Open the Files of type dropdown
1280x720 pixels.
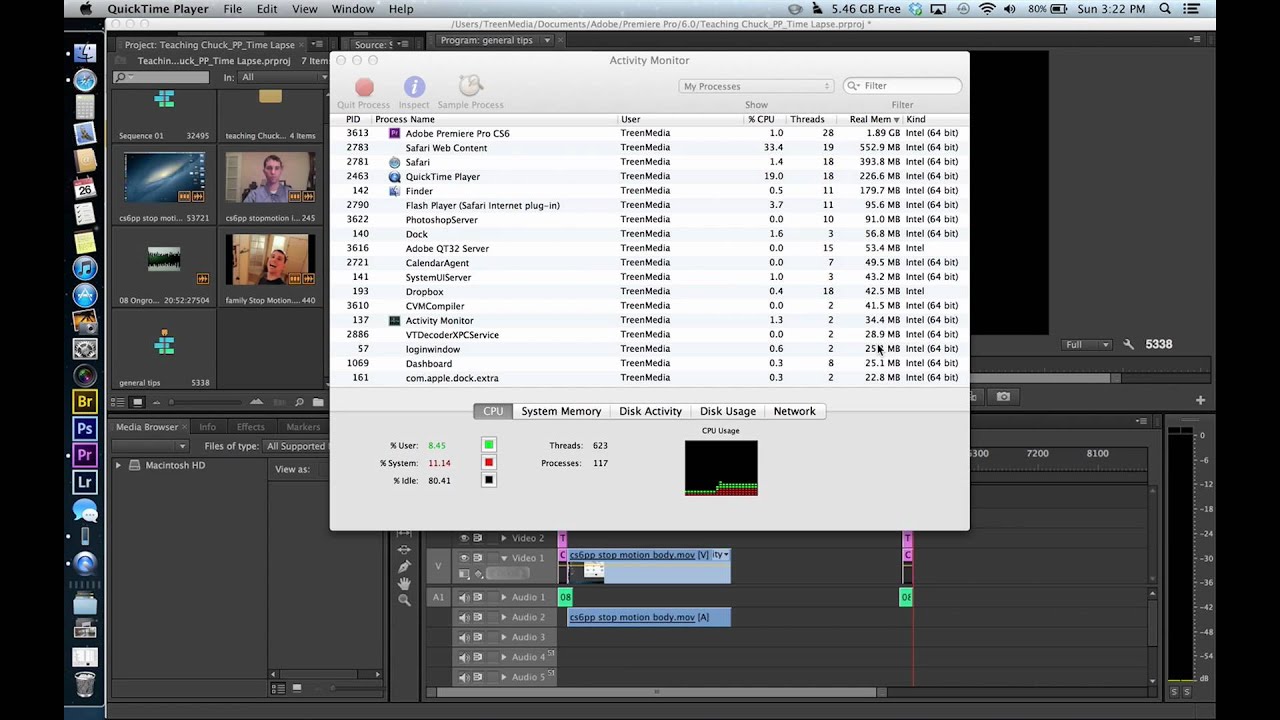click(x=297, y=446)
